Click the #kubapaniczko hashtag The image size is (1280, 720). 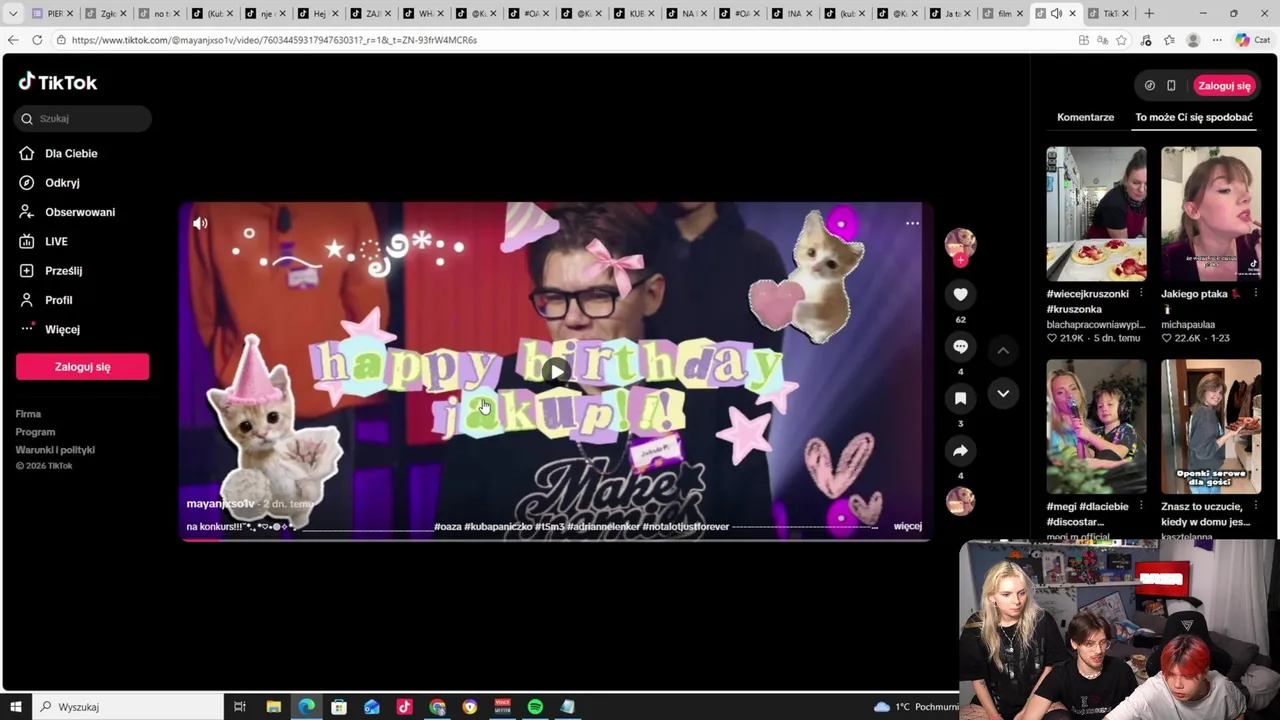point(497,526)
